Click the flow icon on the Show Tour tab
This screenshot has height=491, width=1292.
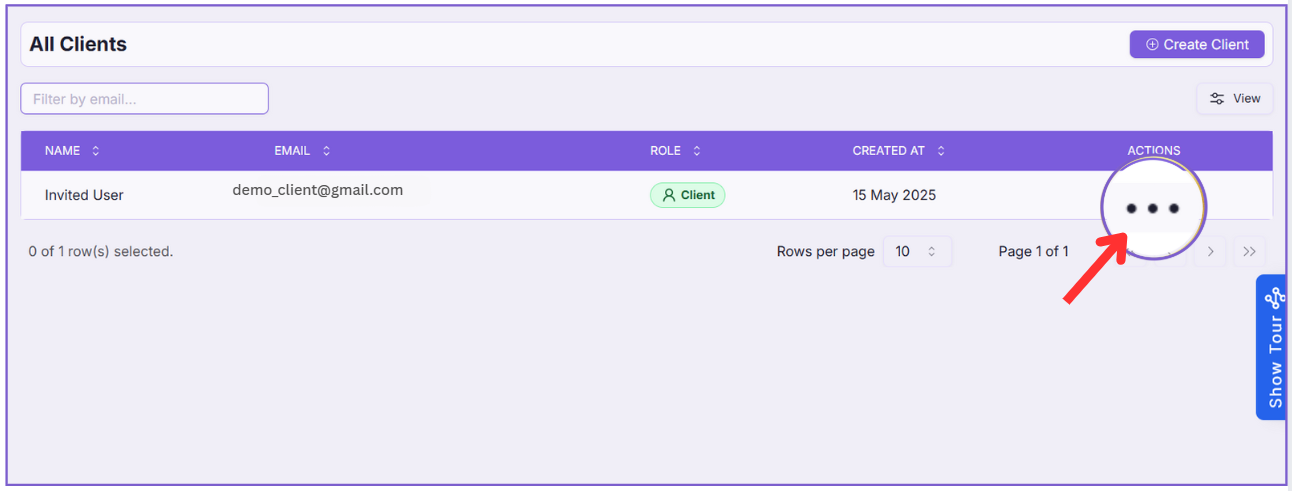(1274, 298)
